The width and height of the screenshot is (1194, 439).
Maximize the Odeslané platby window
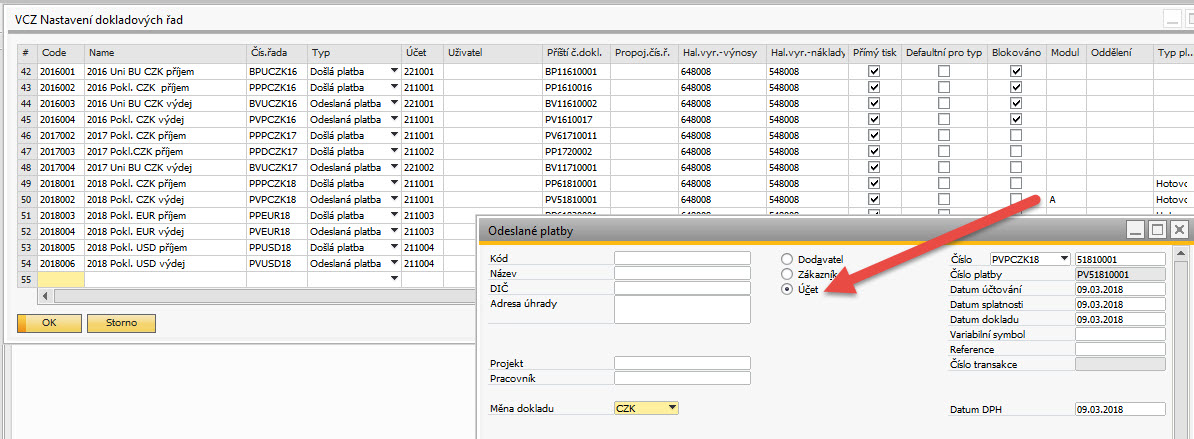[1157, 230]
